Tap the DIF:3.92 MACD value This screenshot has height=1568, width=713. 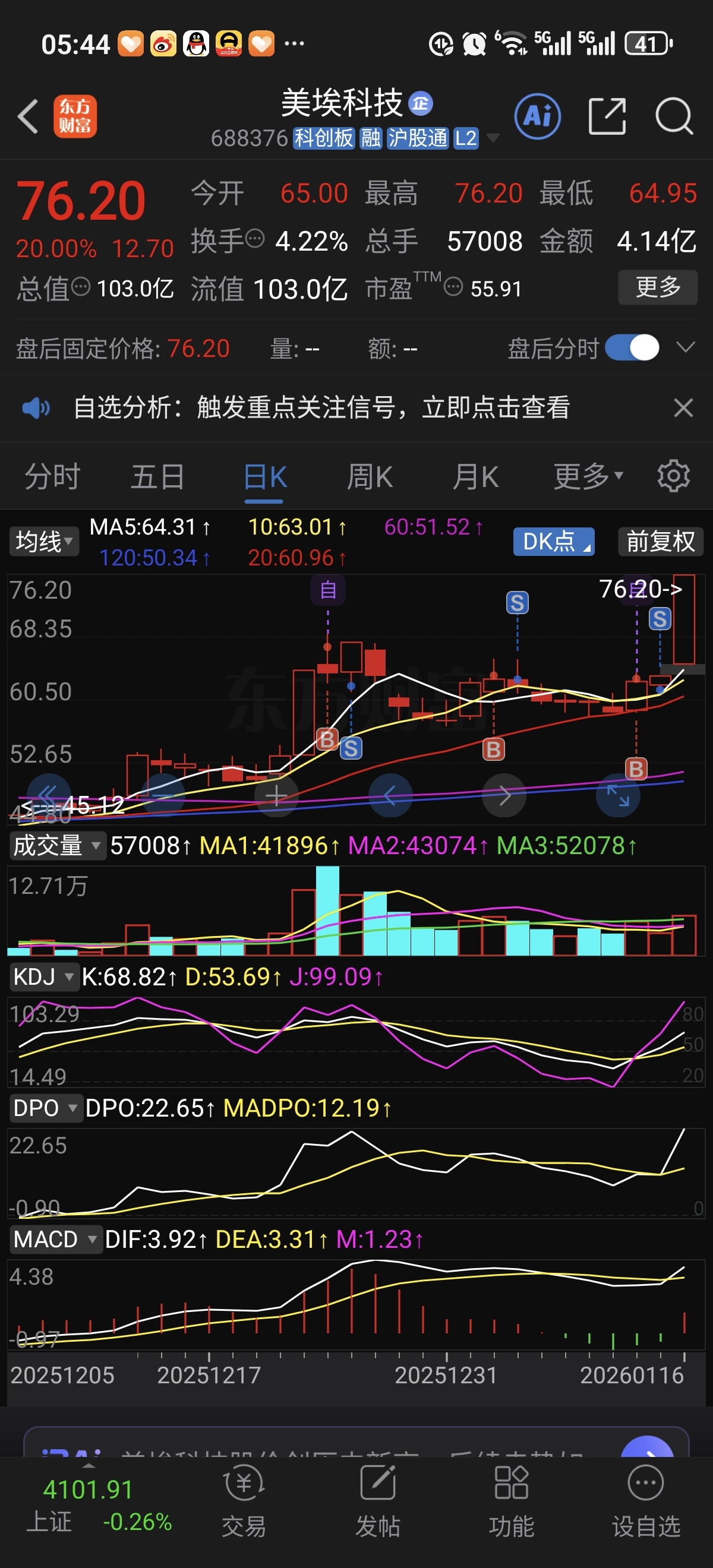tap(156, 1240)
